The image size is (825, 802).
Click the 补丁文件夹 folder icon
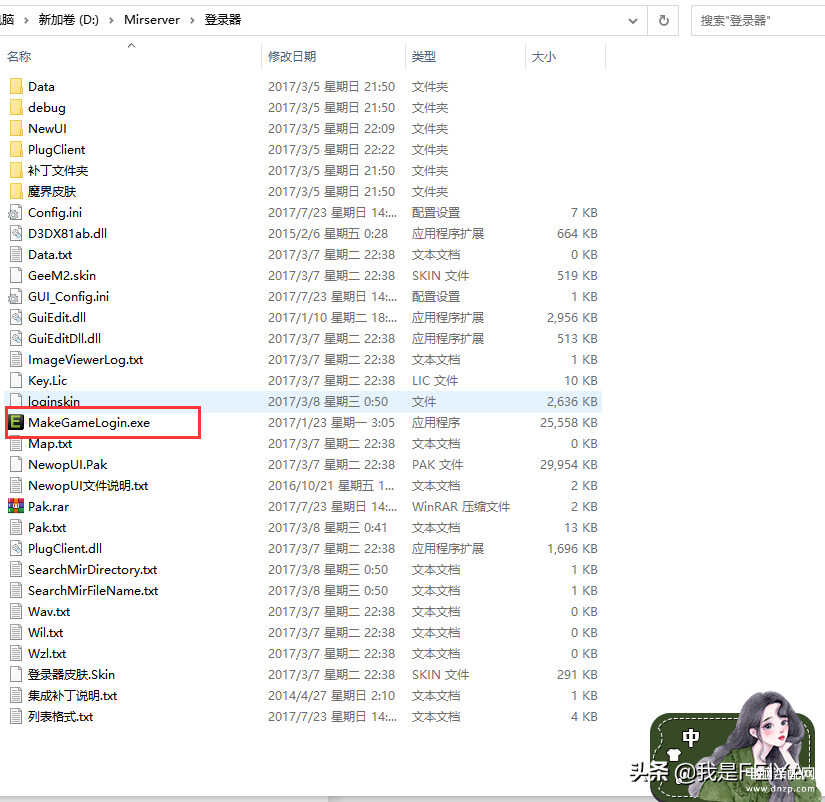click(x=16, y=171)
